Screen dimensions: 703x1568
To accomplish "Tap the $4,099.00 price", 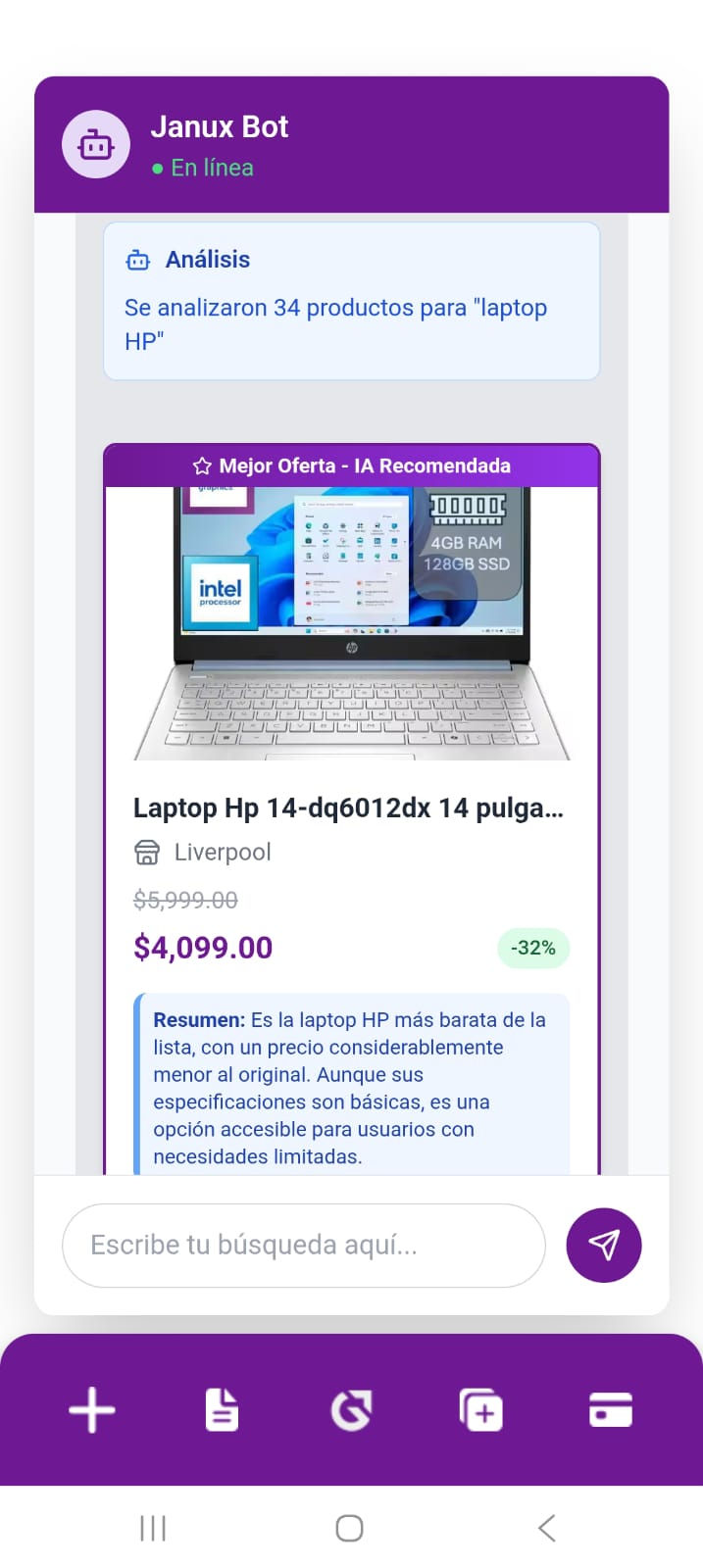I will click(x=203, y=948).
